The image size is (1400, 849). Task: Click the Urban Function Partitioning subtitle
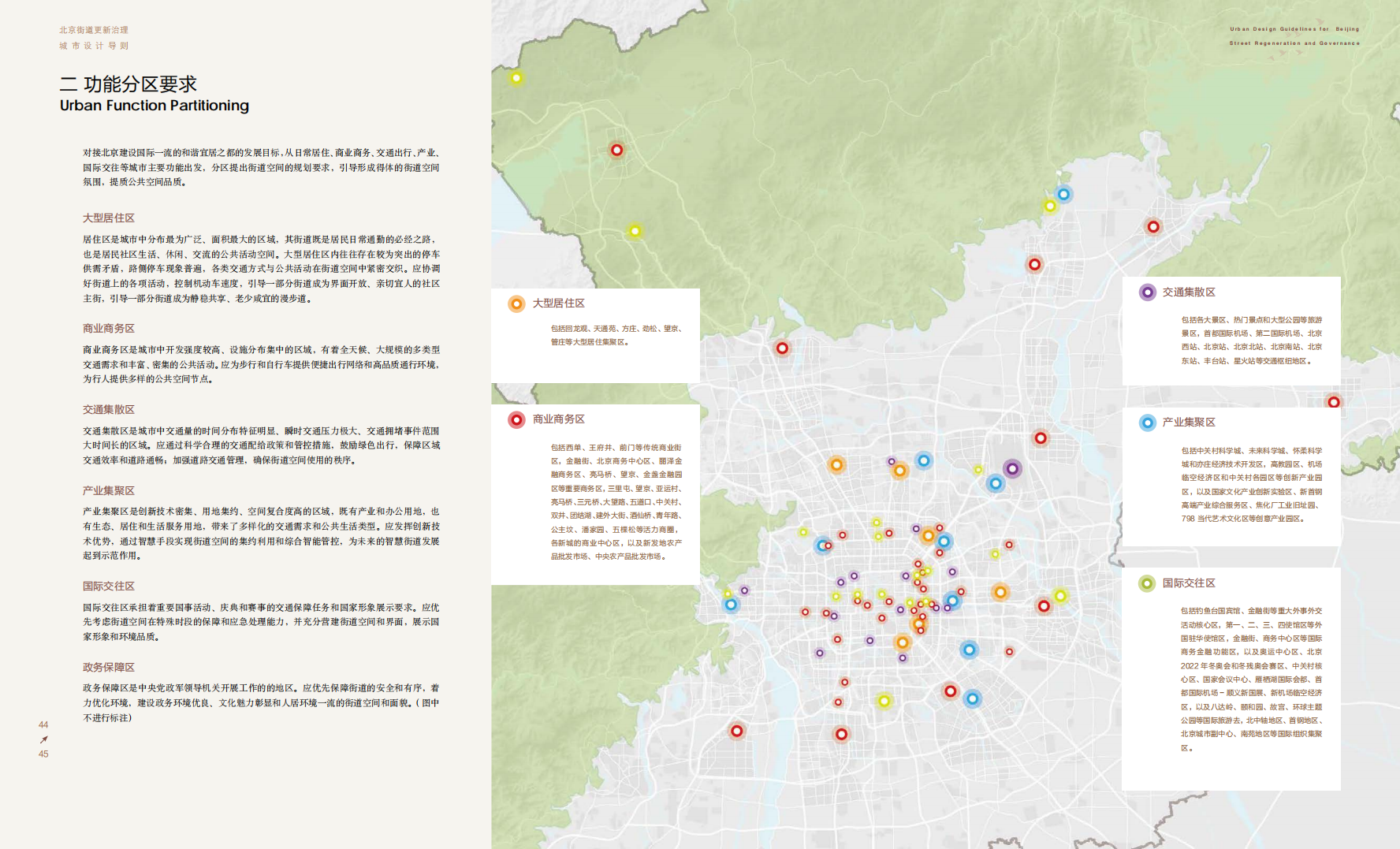(155, 106)
